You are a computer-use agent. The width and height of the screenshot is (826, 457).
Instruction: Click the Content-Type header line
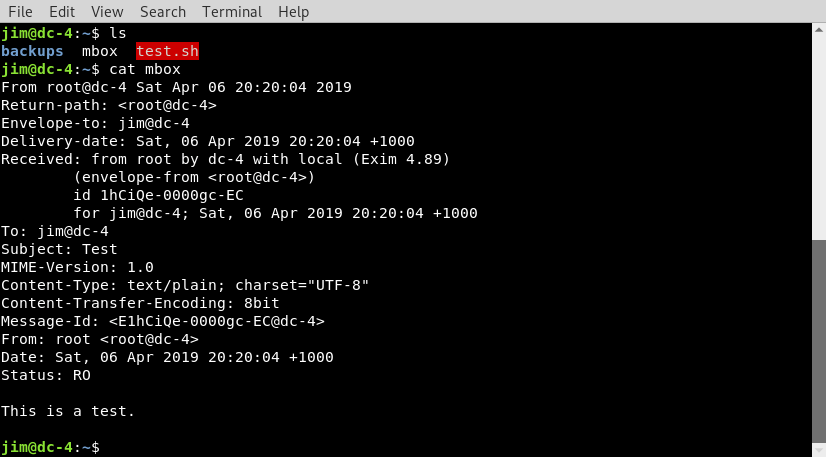[x=186, y=285]
